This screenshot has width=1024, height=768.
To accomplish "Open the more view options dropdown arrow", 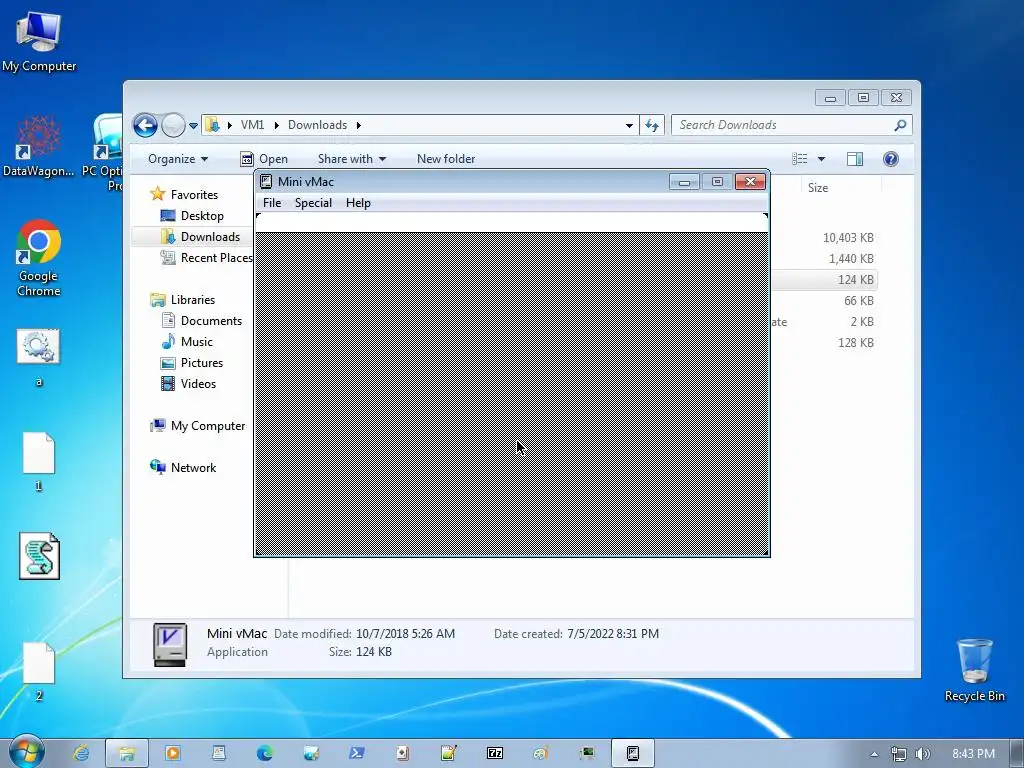I will click(821, 159).
